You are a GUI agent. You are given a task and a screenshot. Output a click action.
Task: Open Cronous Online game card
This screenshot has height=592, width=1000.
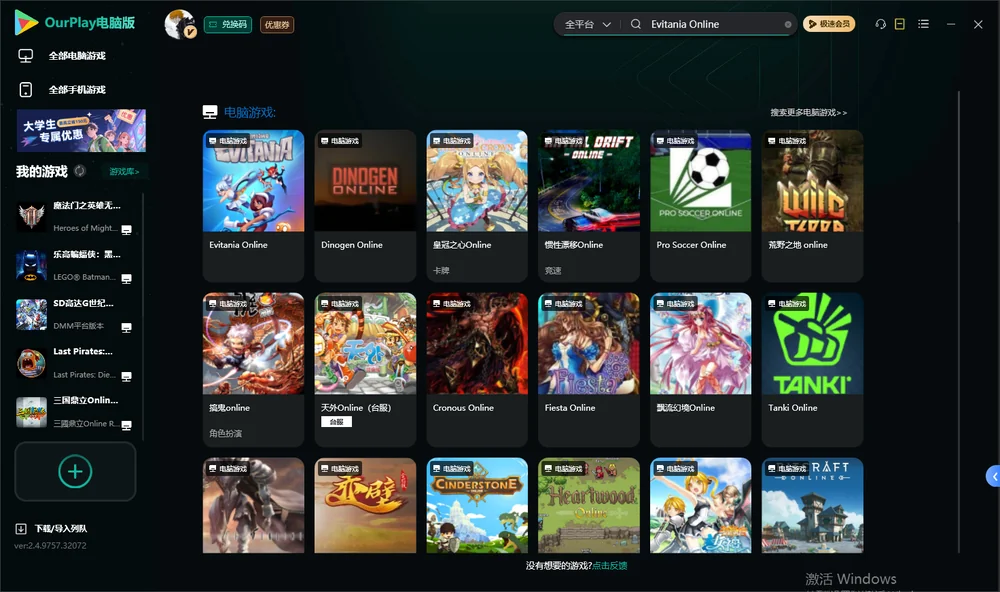click(477, 369)
